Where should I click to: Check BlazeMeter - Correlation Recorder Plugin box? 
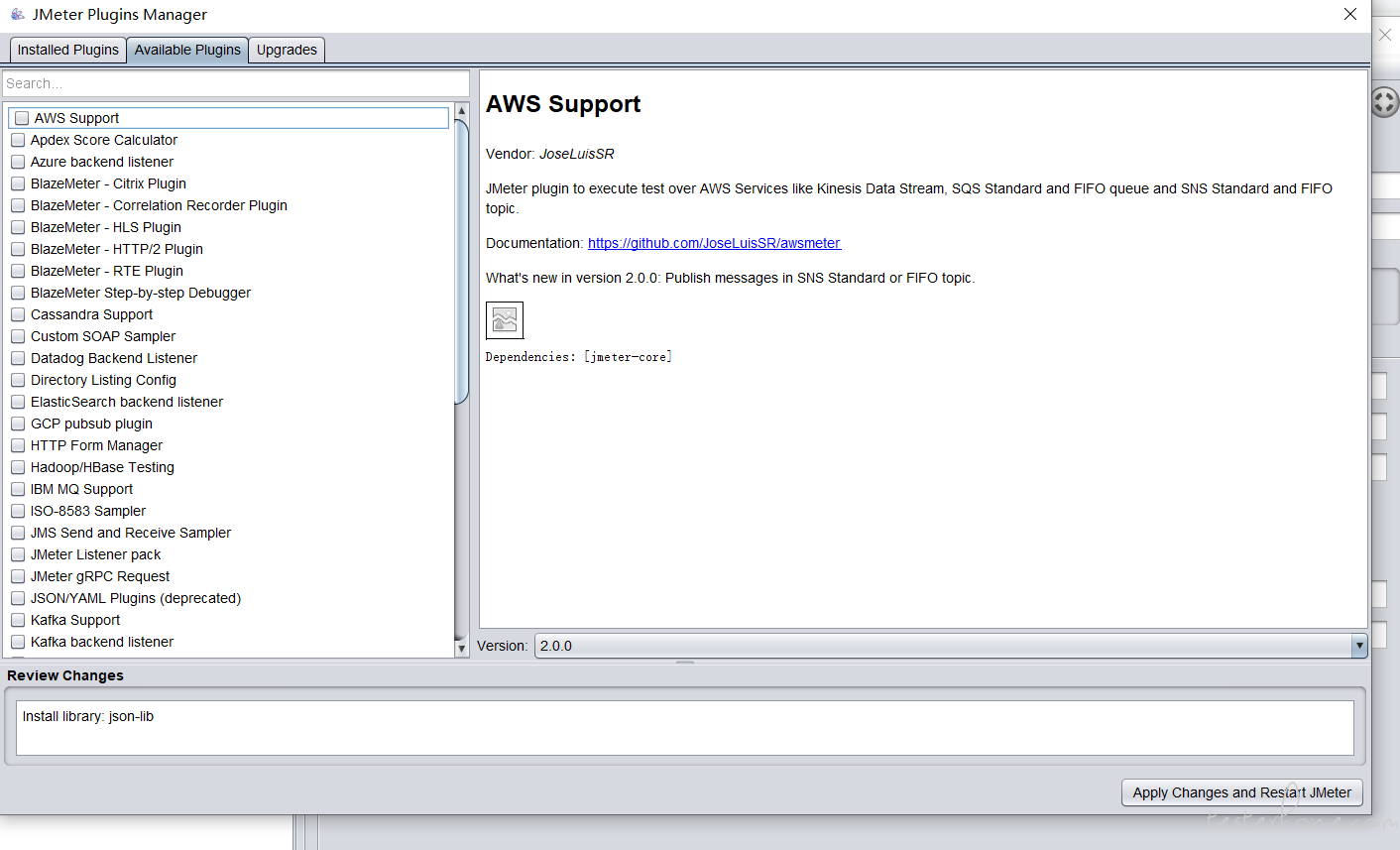[x=18, y=205]
